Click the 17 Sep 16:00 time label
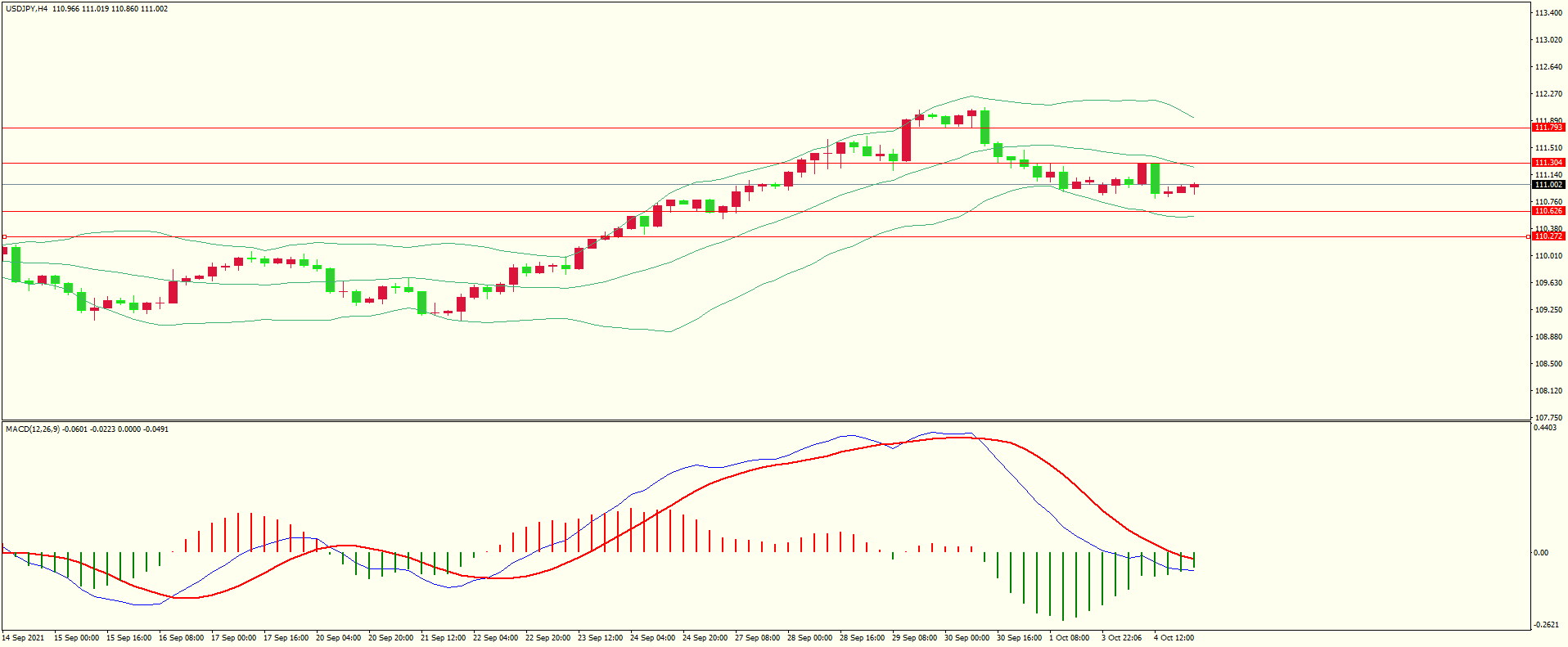Screen dimensions: 1568x647 tap(286, 638)
